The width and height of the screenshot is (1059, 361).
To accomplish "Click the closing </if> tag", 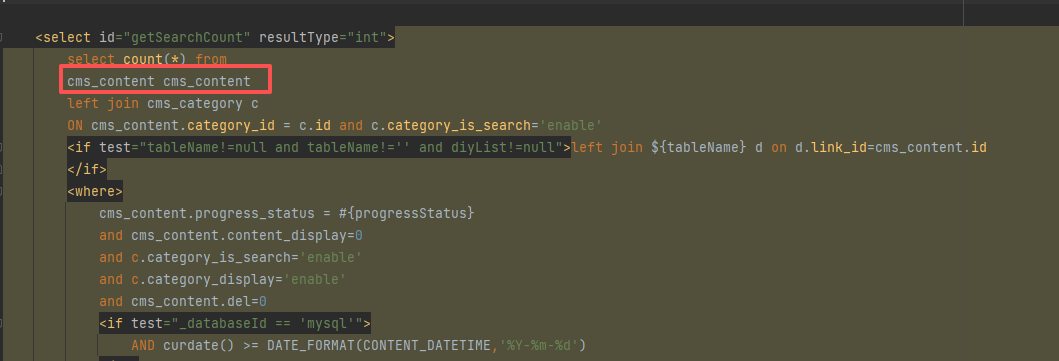I will (86, 169).
